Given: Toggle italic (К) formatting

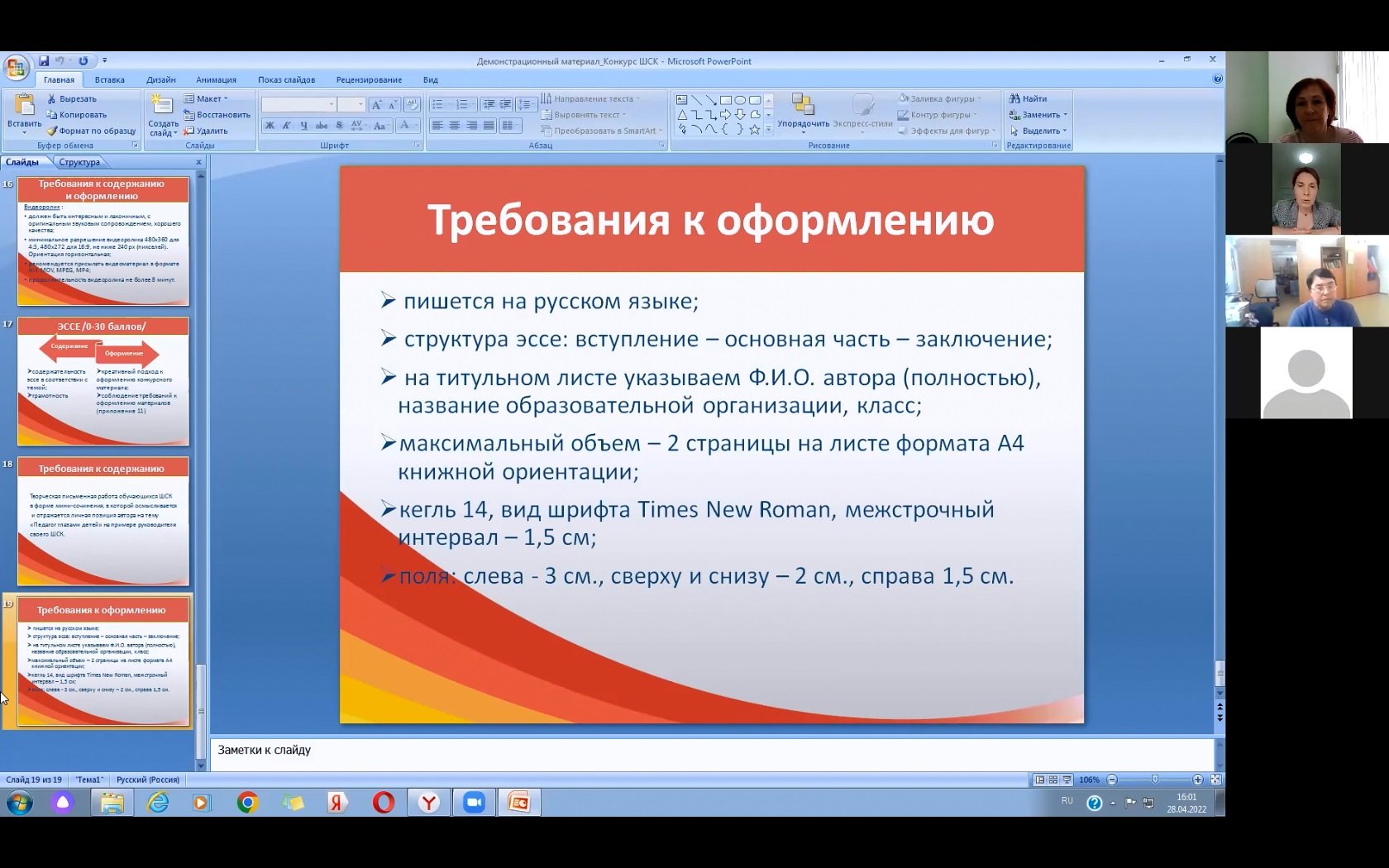Looking at the screenshot, I should [287, 126].
